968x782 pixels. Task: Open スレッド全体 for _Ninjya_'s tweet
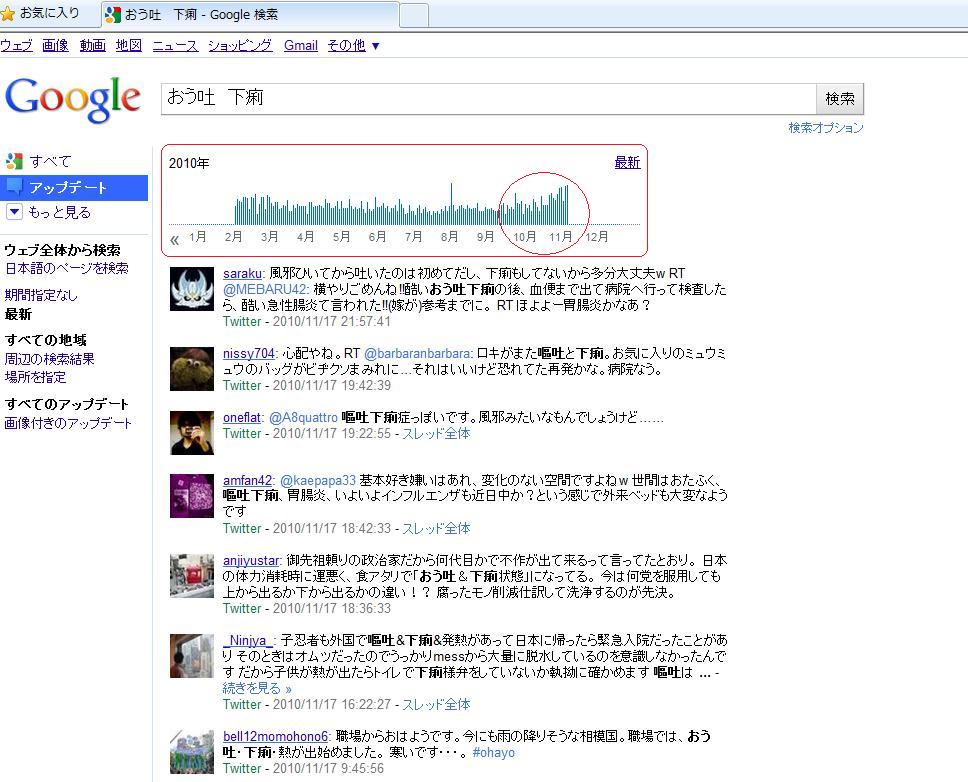(436, 705)
